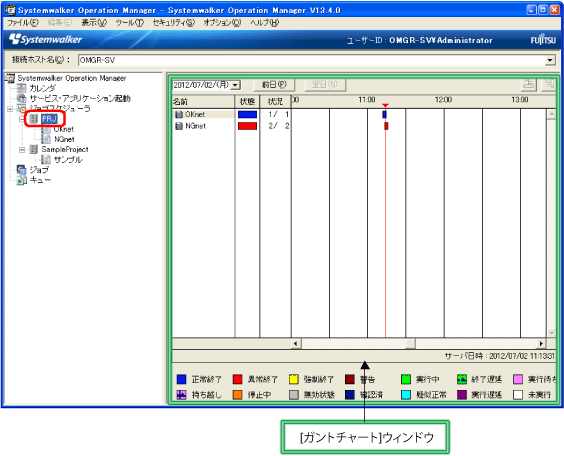Open the オプション menu
Viewport: 564px width, 456px height.
(222, 23)
